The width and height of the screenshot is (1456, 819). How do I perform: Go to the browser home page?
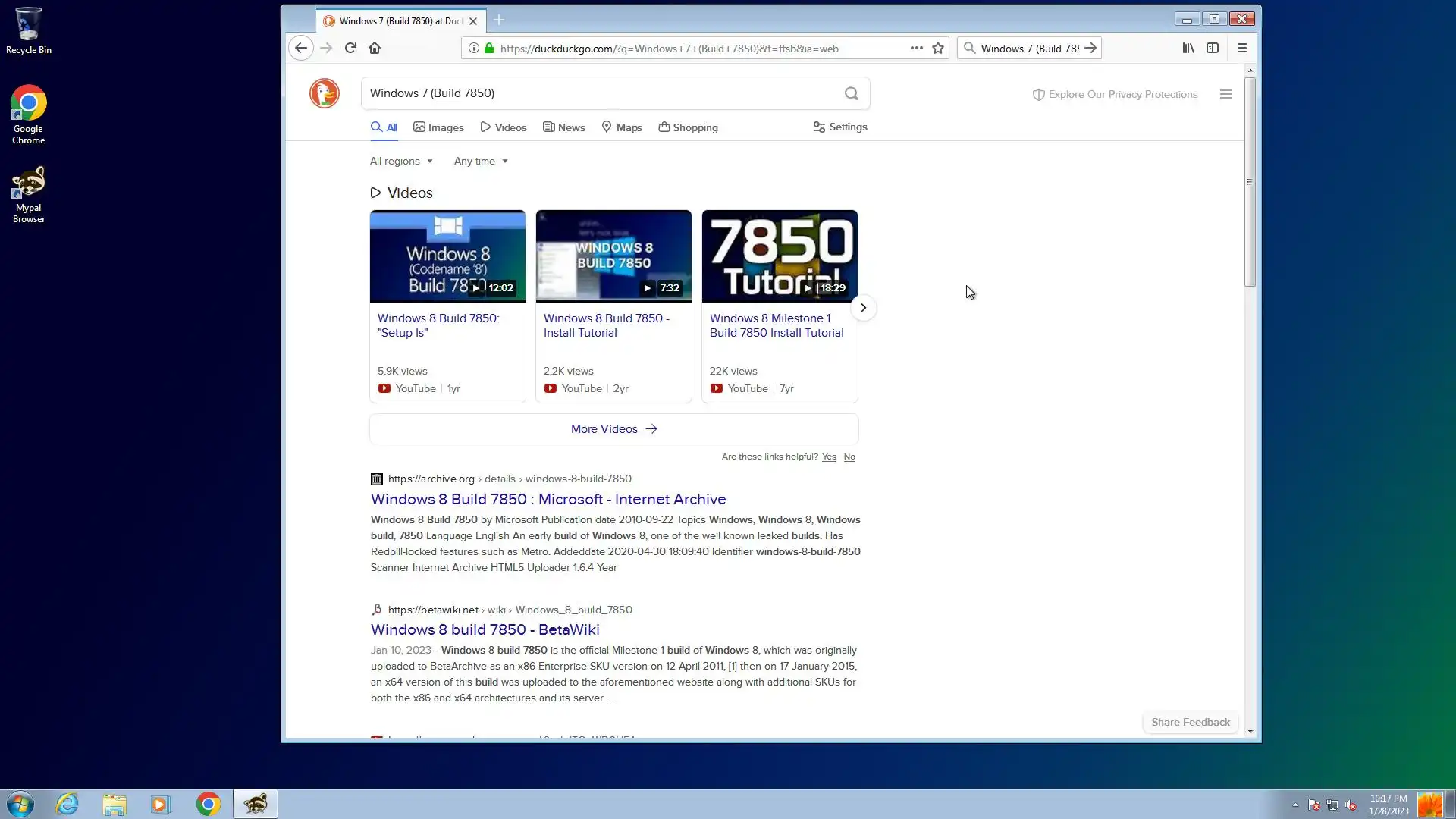pos(375,48)
